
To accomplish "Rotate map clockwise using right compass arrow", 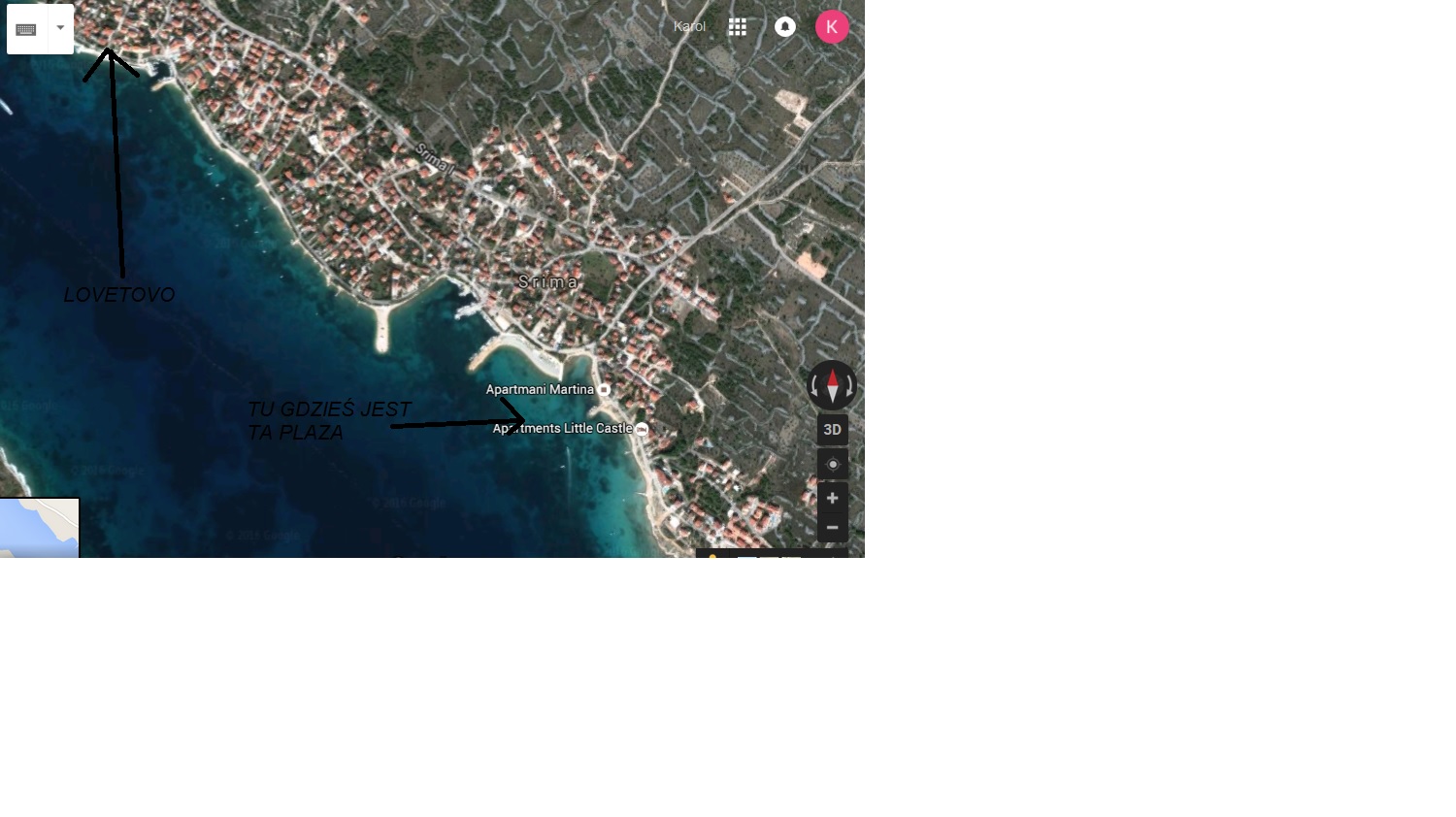I will [850, 386].
